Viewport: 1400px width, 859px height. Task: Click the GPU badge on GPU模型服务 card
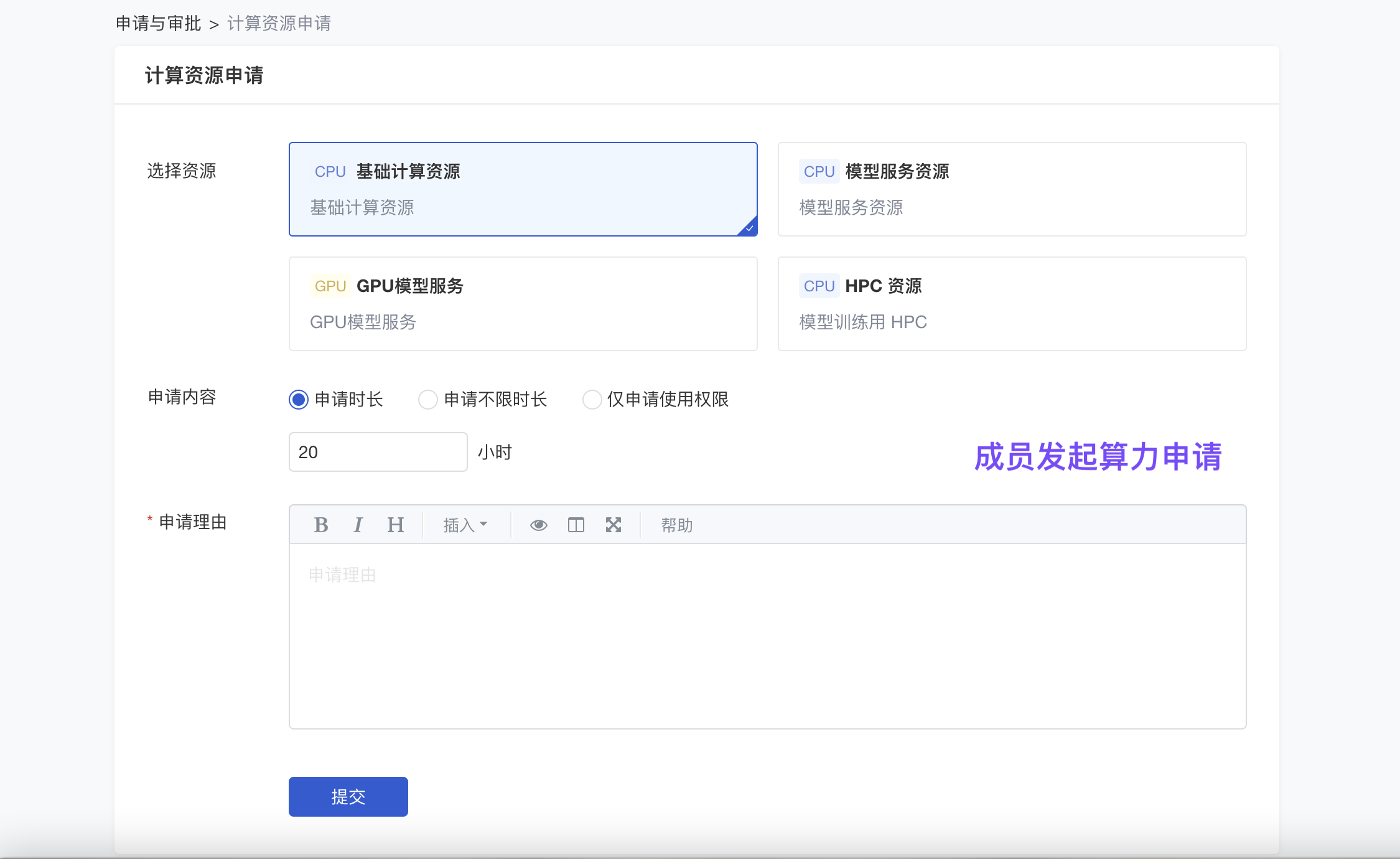[330, 286]
